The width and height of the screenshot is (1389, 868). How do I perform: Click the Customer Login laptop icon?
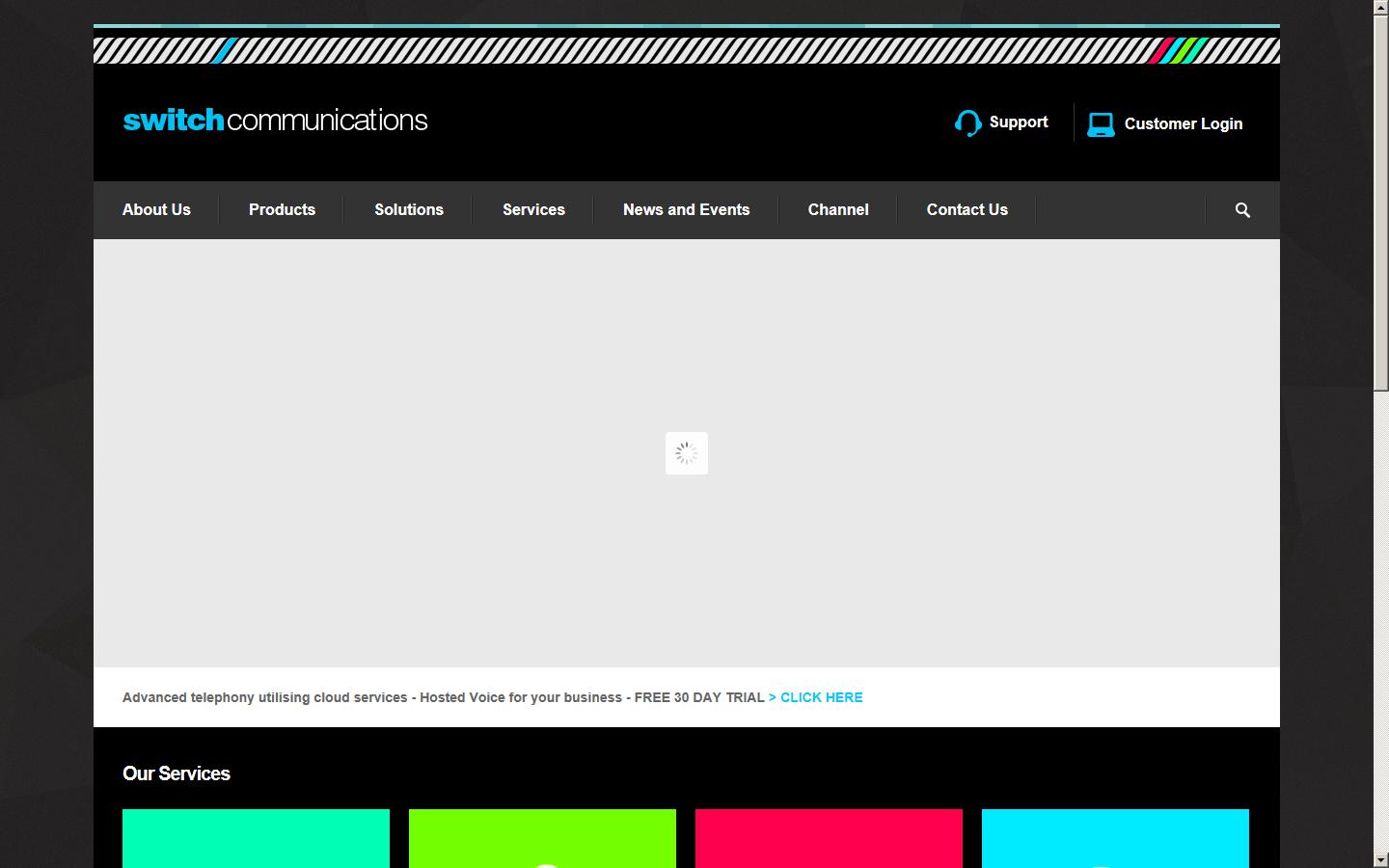[1100, 123]
